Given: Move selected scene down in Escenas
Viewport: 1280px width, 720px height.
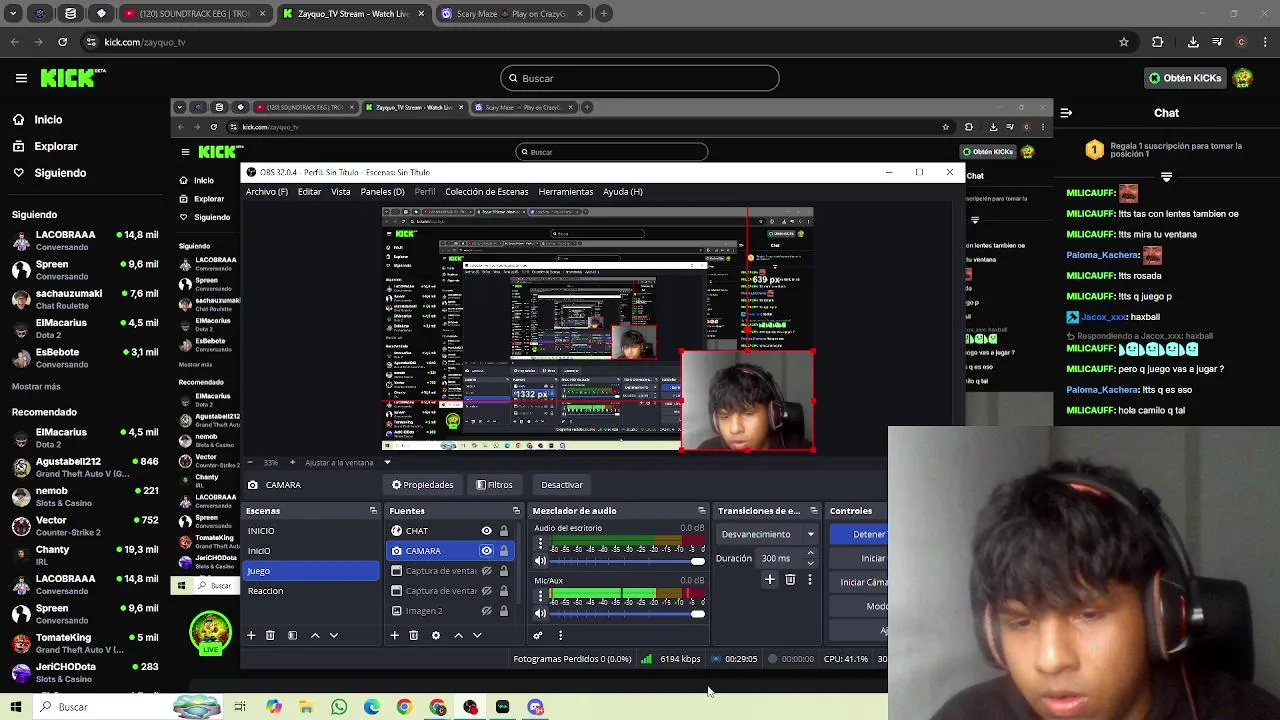Looking at the screenshot, I should coord(334,635).
